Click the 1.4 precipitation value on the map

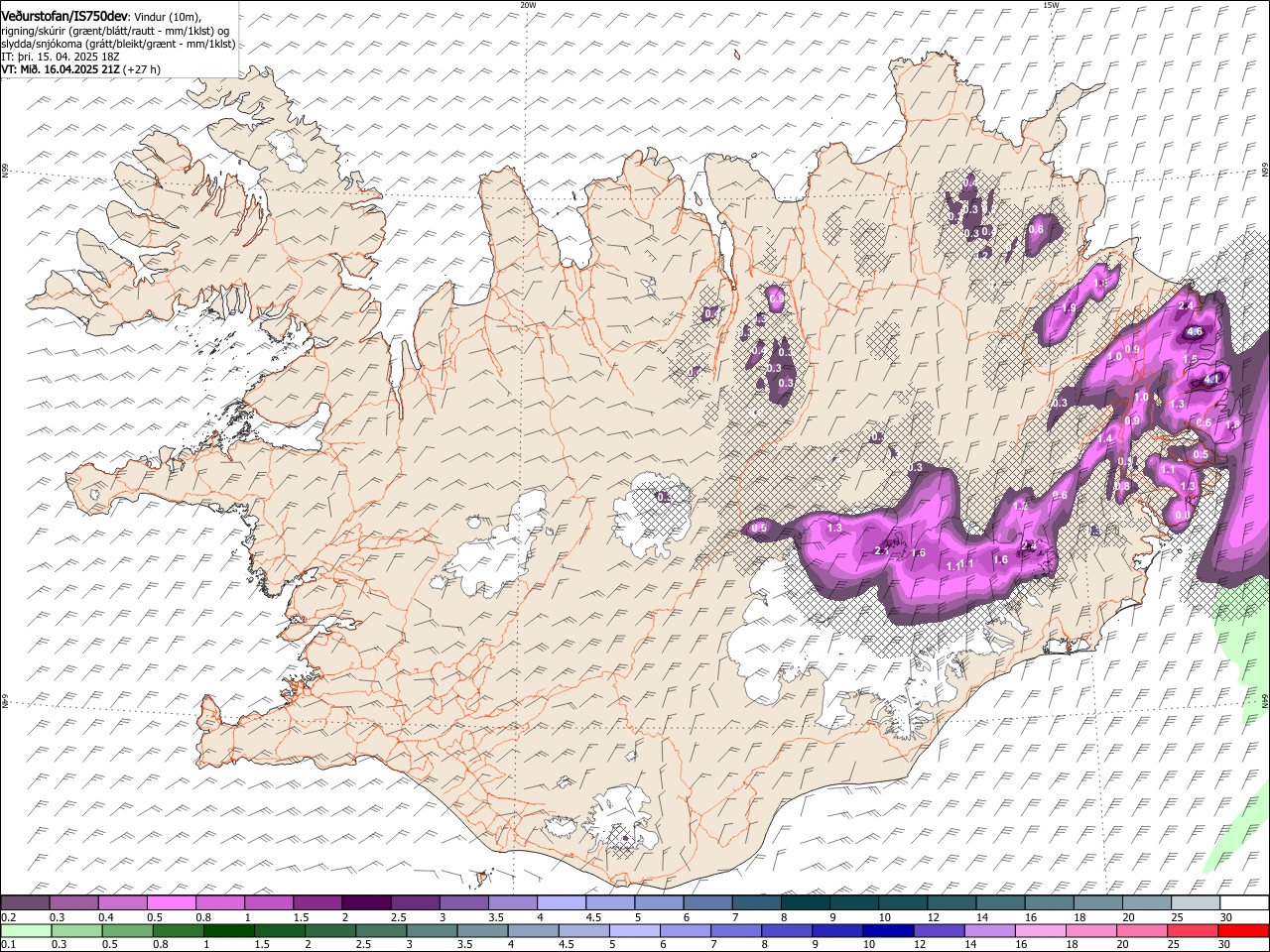pyautogui.click(x=1104, y=438)
